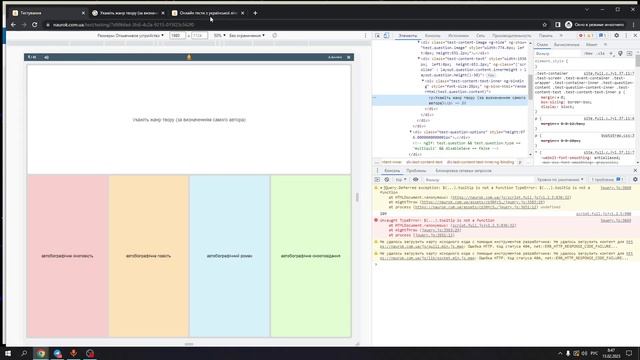The height and width of the screenshot is (360, 640).
Task: Edit the device width input field
Action: point(177,36)
